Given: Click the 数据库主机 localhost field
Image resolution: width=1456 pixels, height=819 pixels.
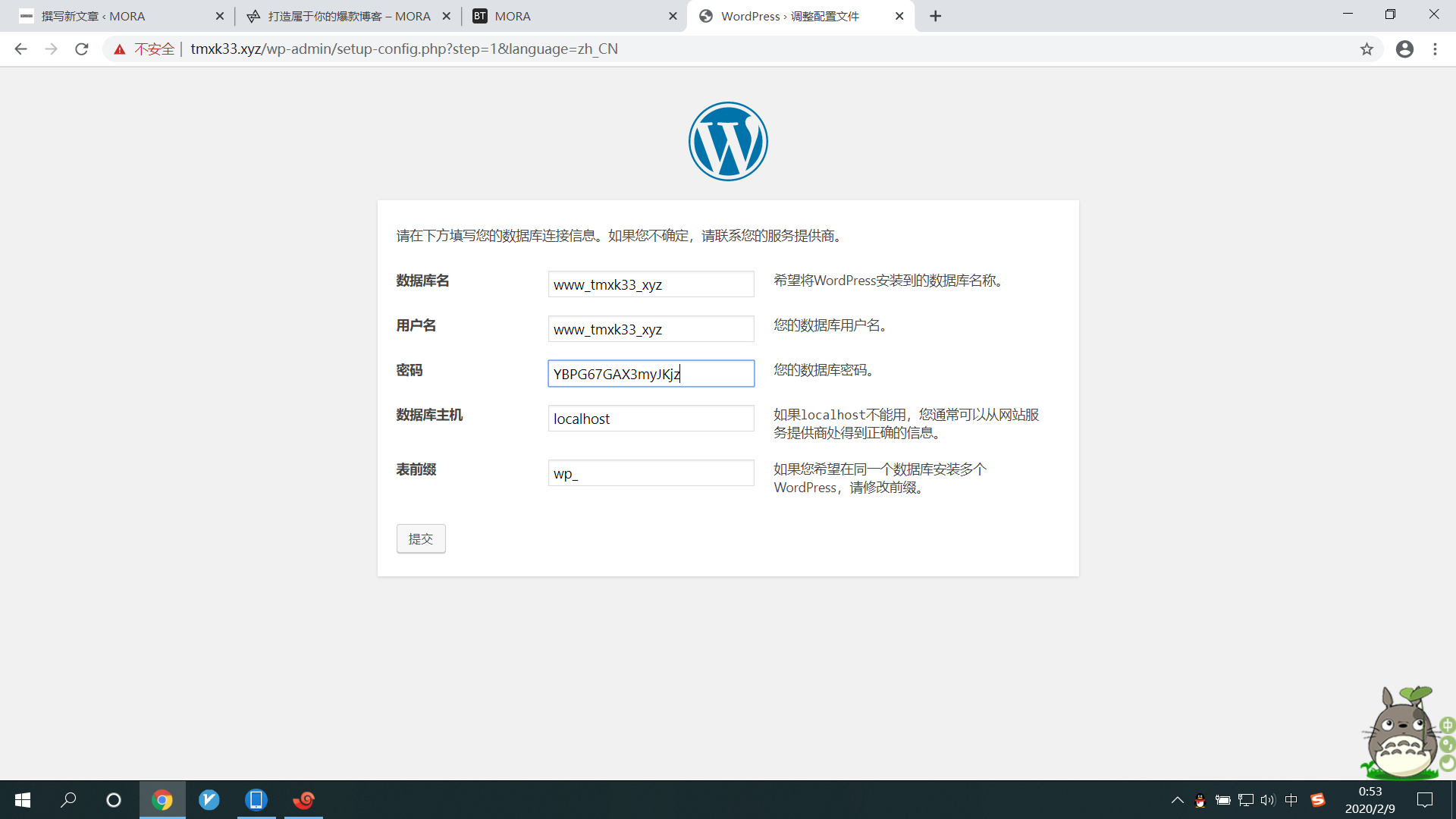Looking at the screenshot, I should [x=651, y=419].
